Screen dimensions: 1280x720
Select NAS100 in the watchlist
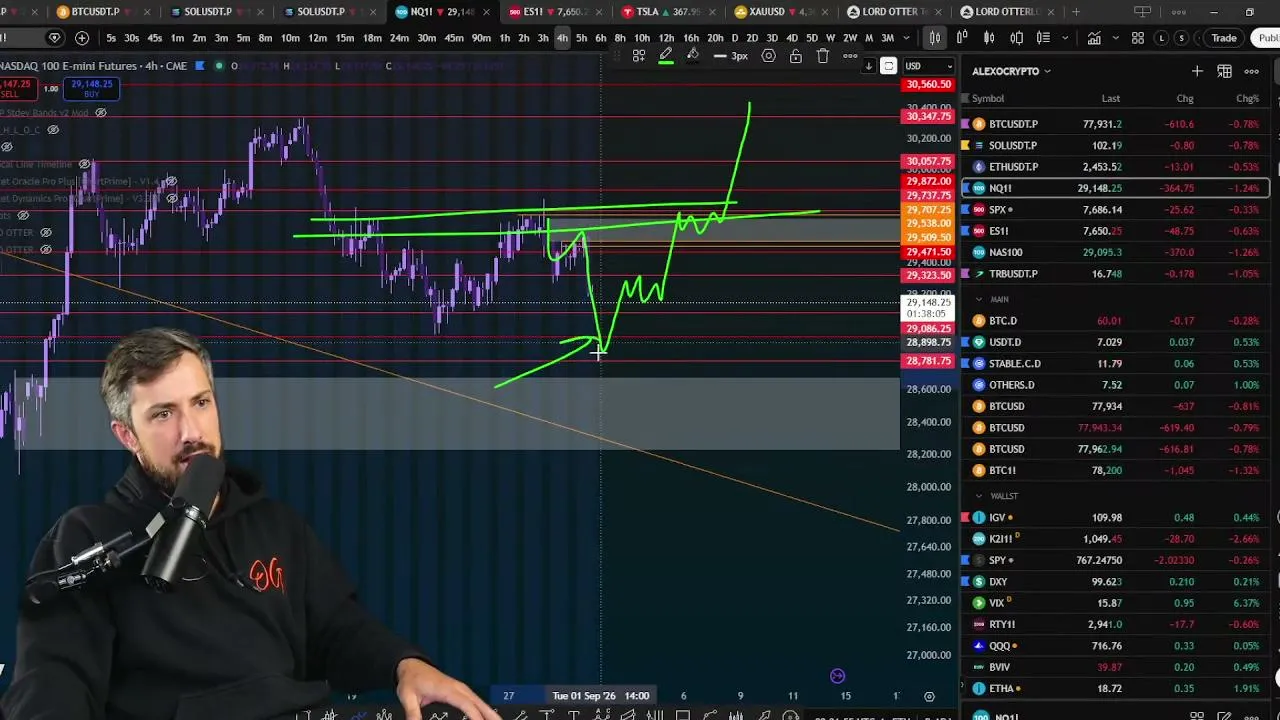[1115, 252]
